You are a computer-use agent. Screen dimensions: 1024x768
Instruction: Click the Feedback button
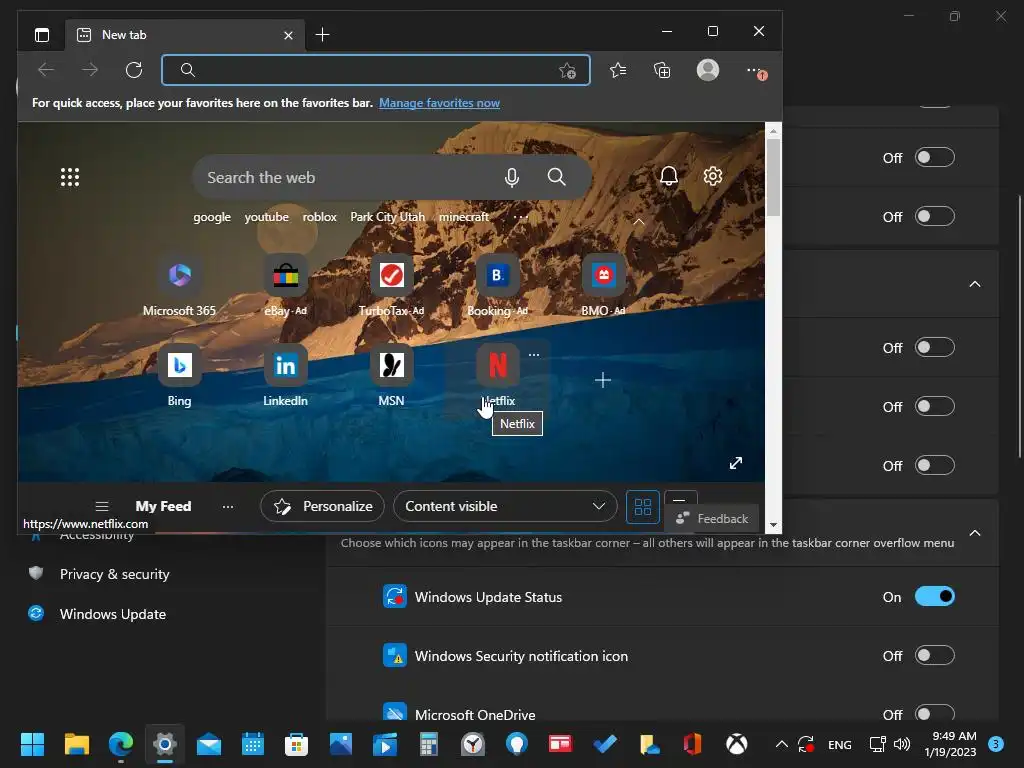coord(712,519)
